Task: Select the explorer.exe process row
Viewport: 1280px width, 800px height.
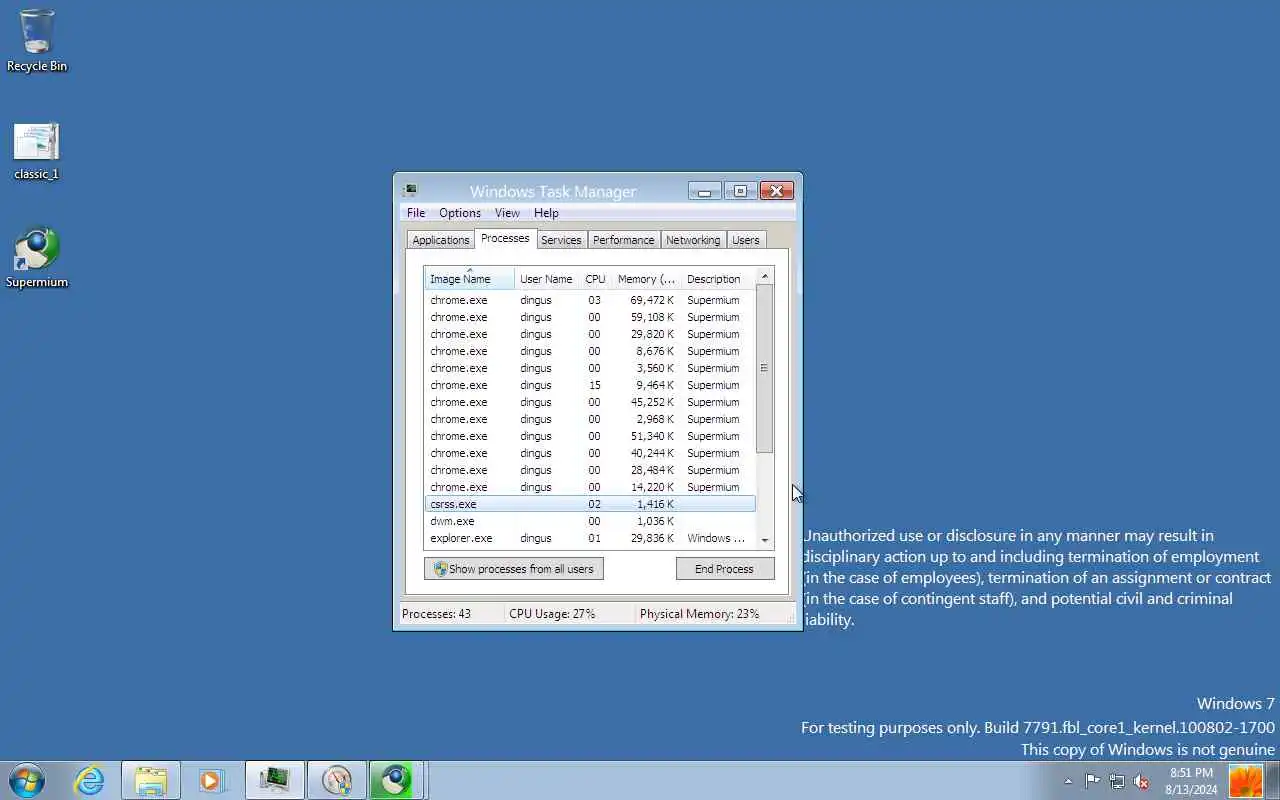Action: tap(590, 538)
